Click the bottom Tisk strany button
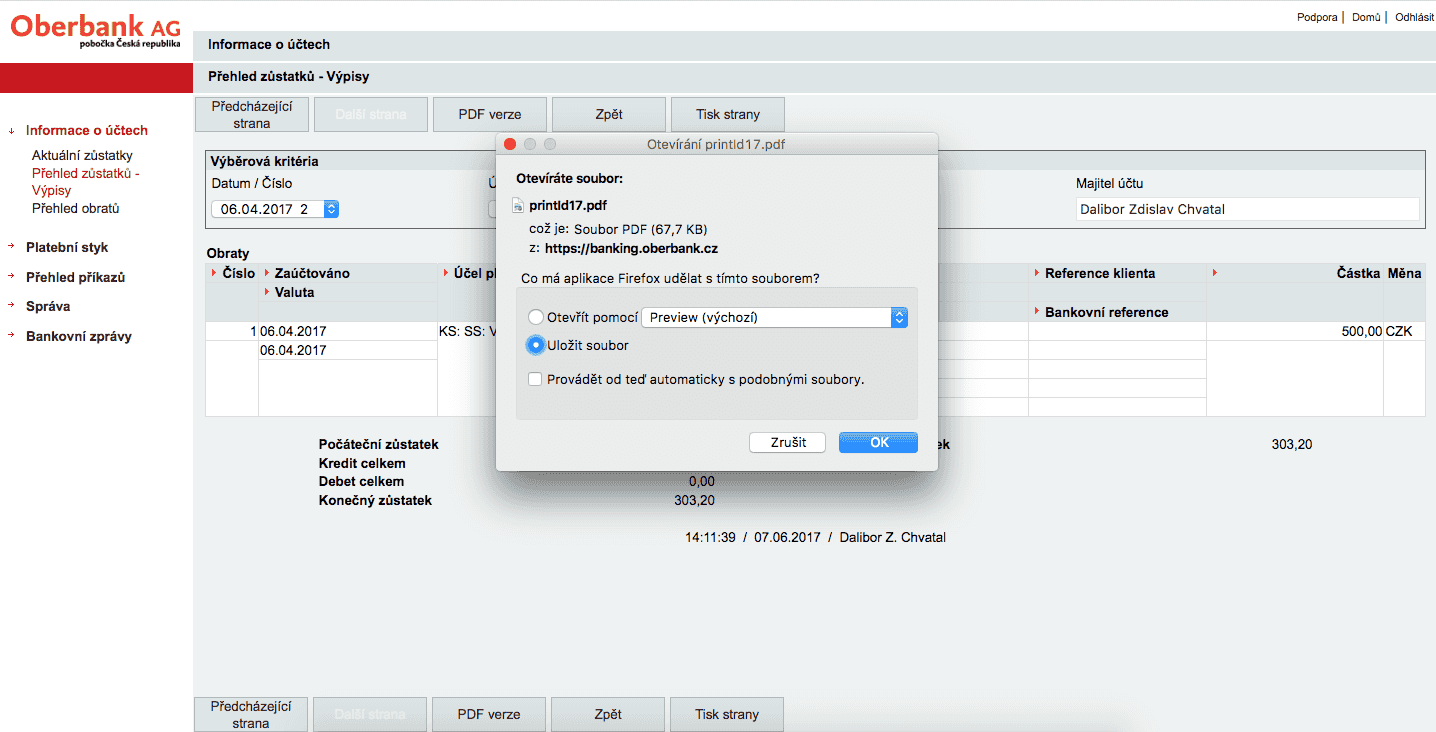This screenshot has width=1436, height=732. click(x=727, y=714)
